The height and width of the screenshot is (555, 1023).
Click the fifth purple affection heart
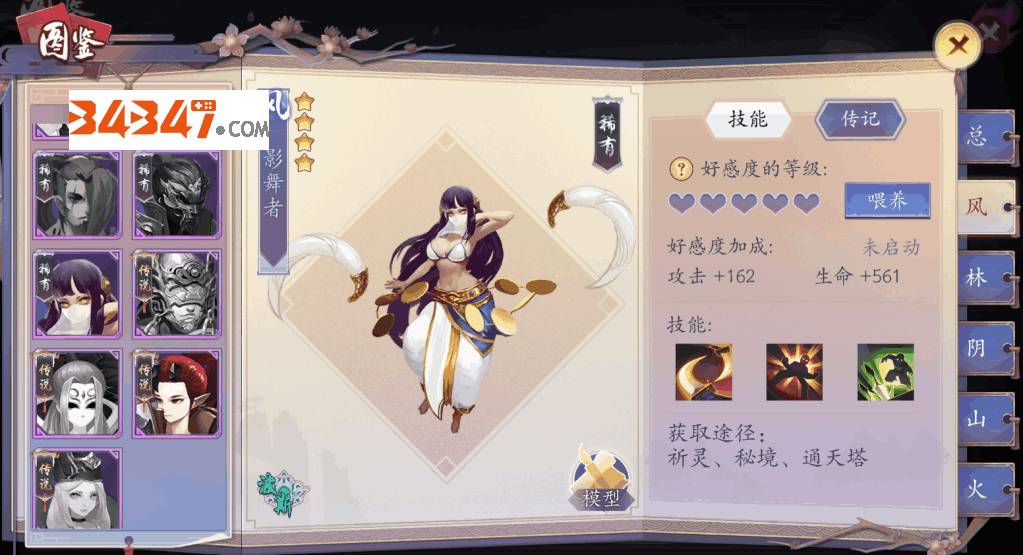[x=806, y=203]
